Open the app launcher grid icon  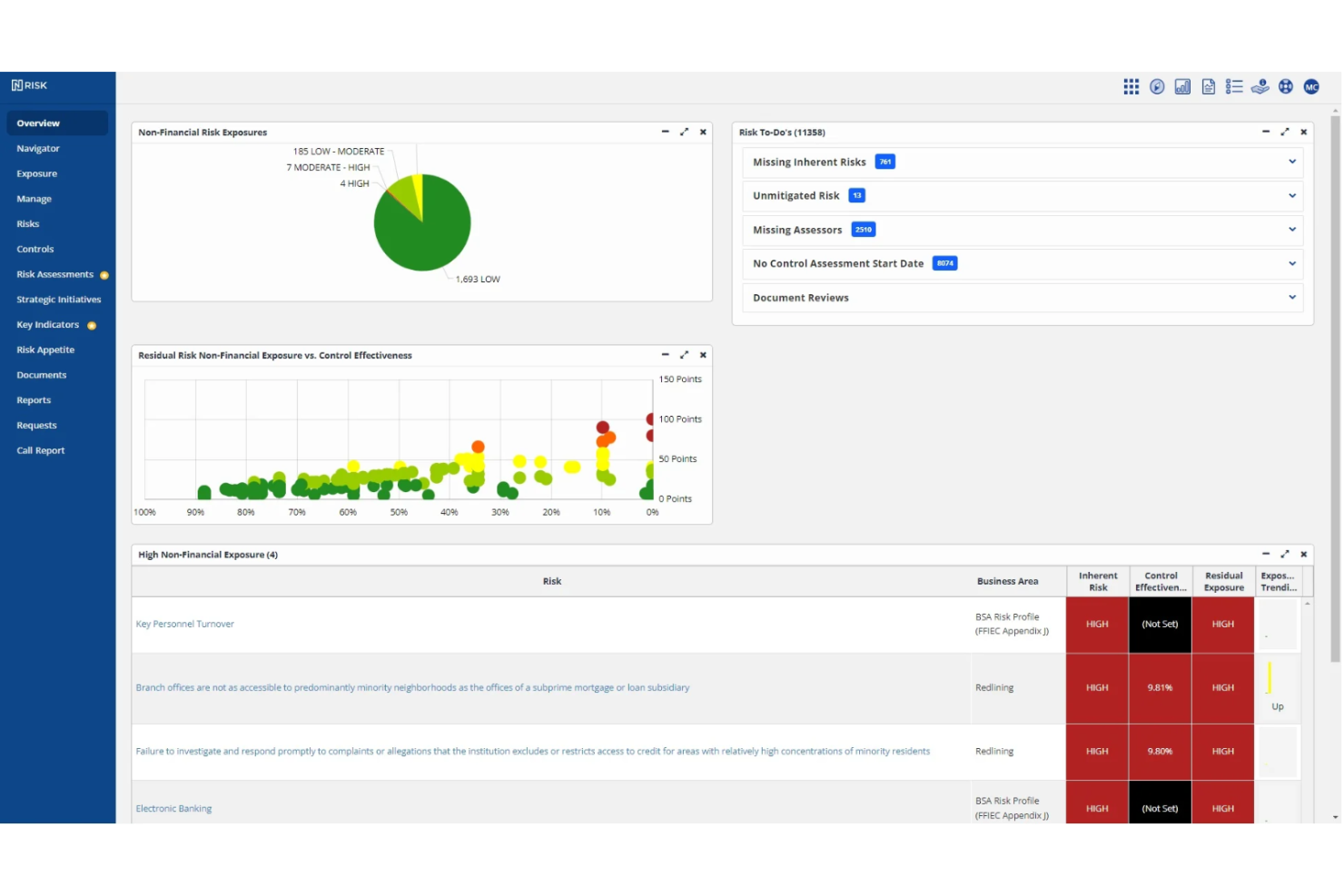point(1131,86)
